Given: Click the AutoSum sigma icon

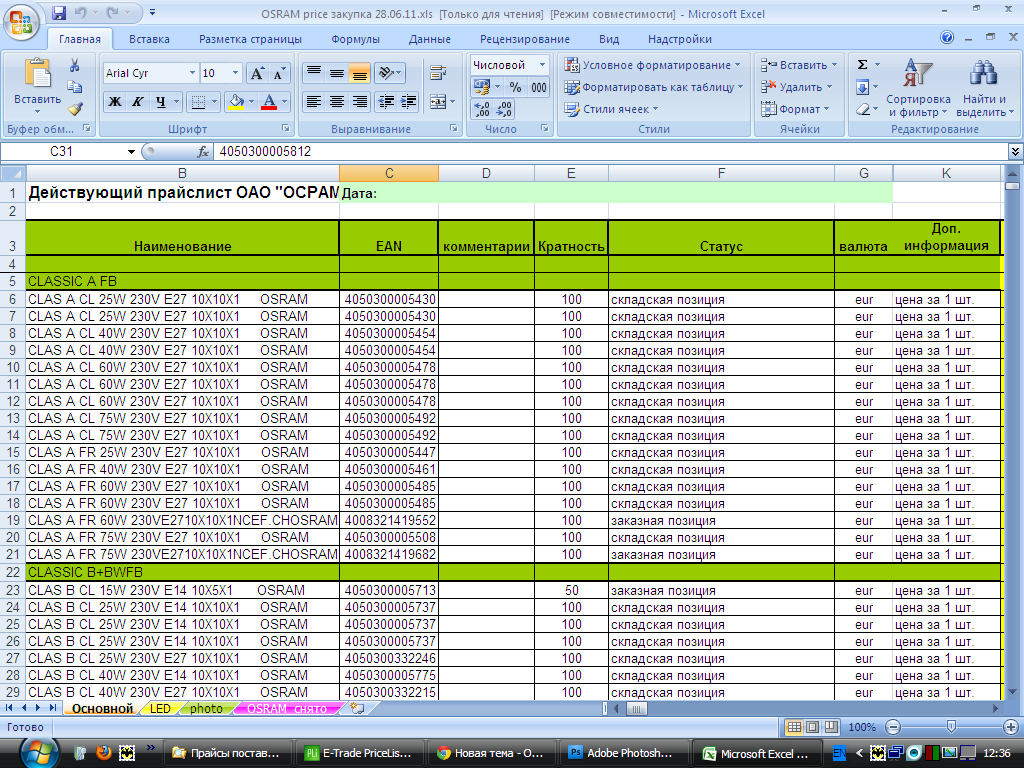Looking at the screenshot, I should (x=863, y=65).
